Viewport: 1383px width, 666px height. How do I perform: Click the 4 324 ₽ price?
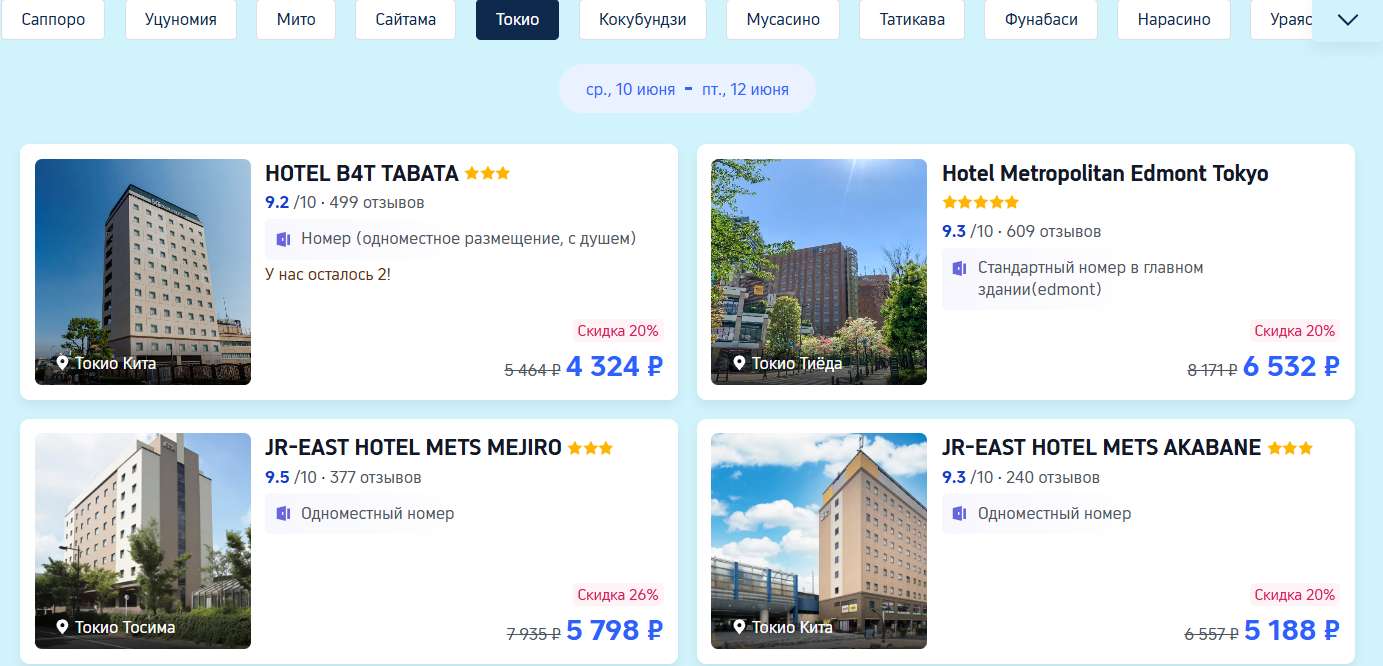point(614,366)
